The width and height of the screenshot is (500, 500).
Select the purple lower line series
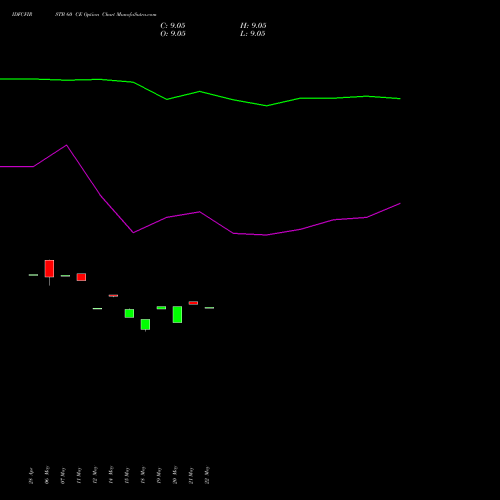(200, 212)
